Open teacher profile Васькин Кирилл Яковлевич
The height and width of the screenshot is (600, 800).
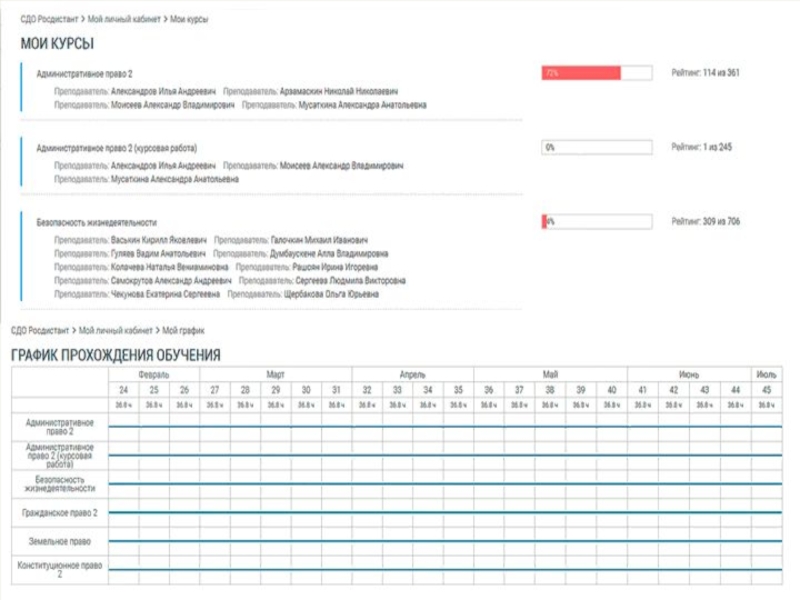click(158, 241)
